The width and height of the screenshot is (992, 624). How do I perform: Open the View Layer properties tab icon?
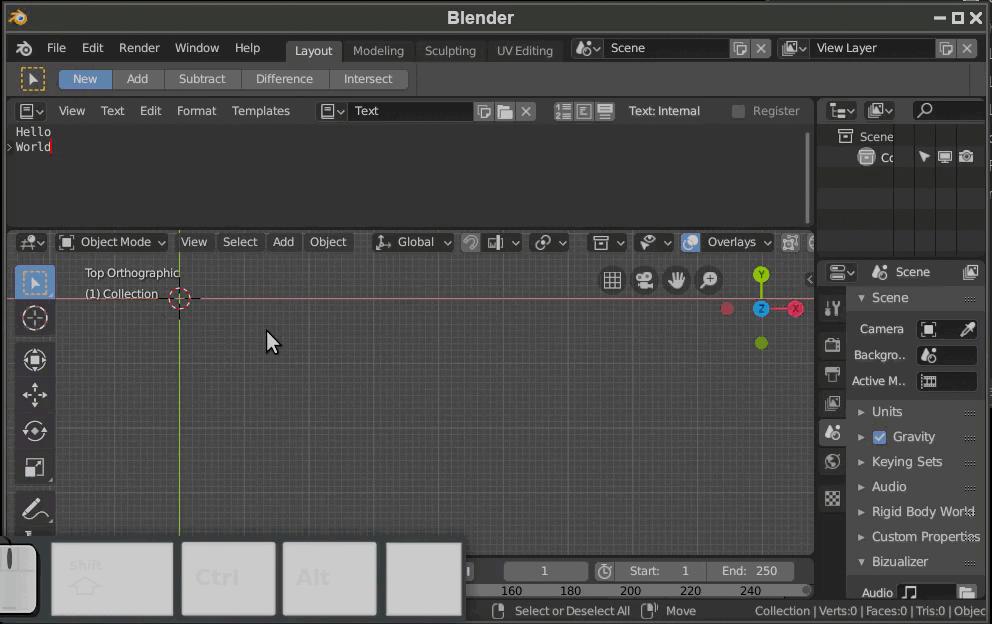833,403
